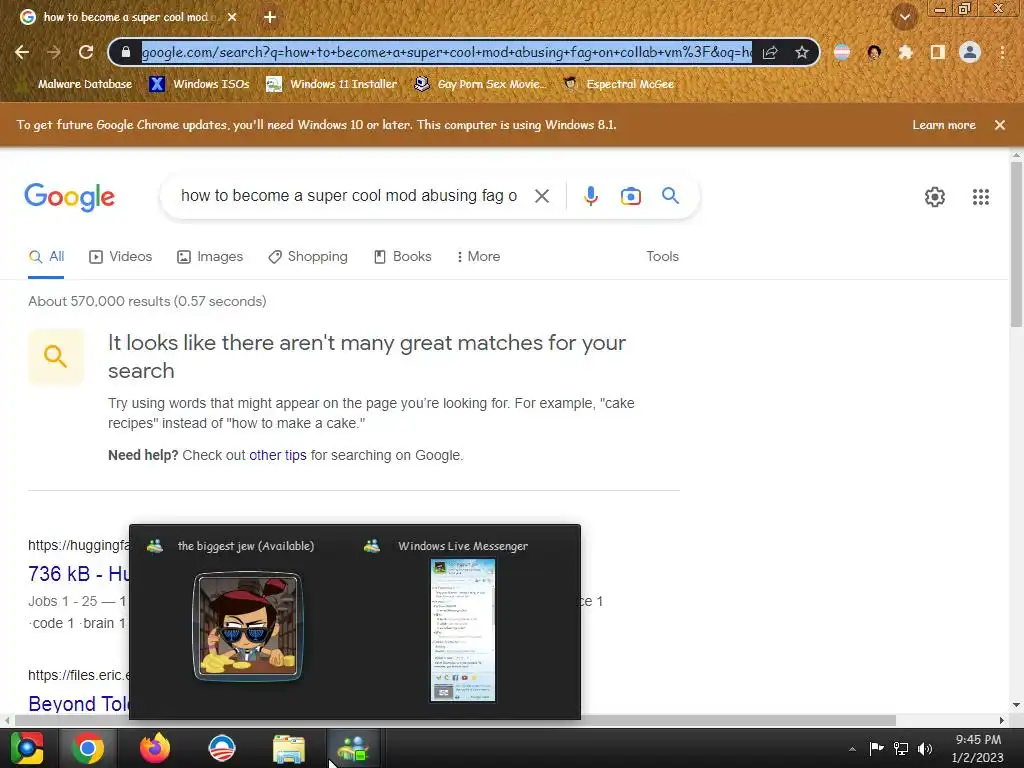The width and height of the screenshot is (1024, 768).
Task: Bookmark this page with star icon
Action: [802, 52]
